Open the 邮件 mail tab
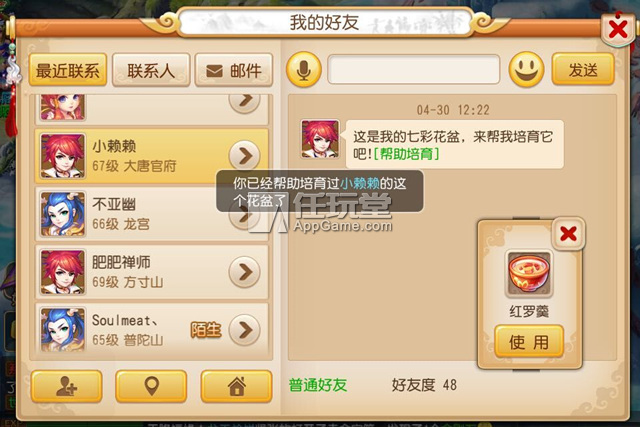The height and width of the screenshot is (427, 640). pyautogui.click(x=234, y=70)
